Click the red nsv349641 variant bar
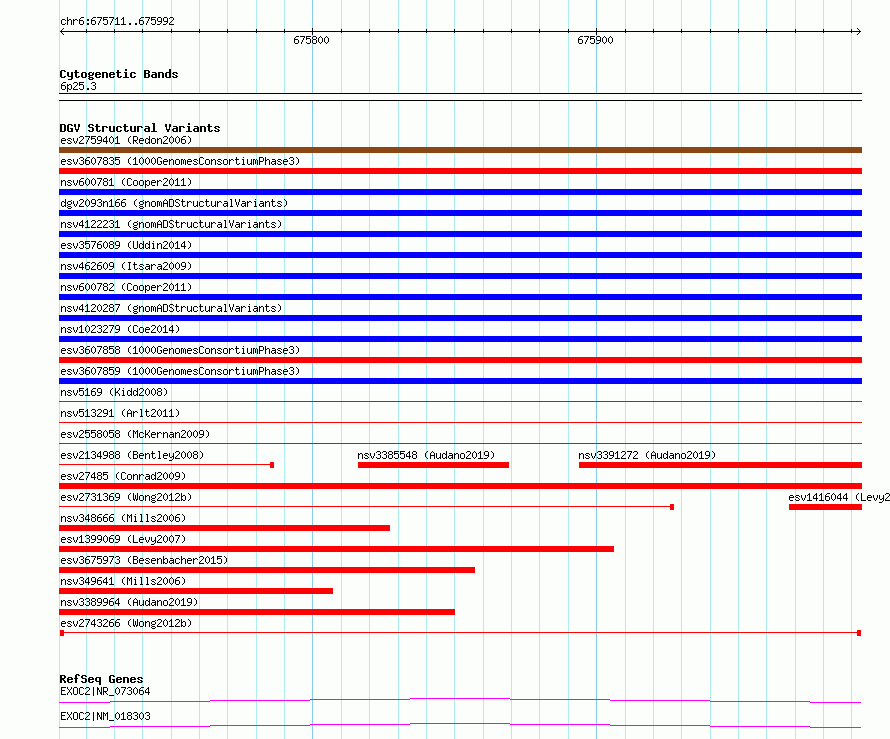Screen dimensions: 890x739 pos(196,591)
